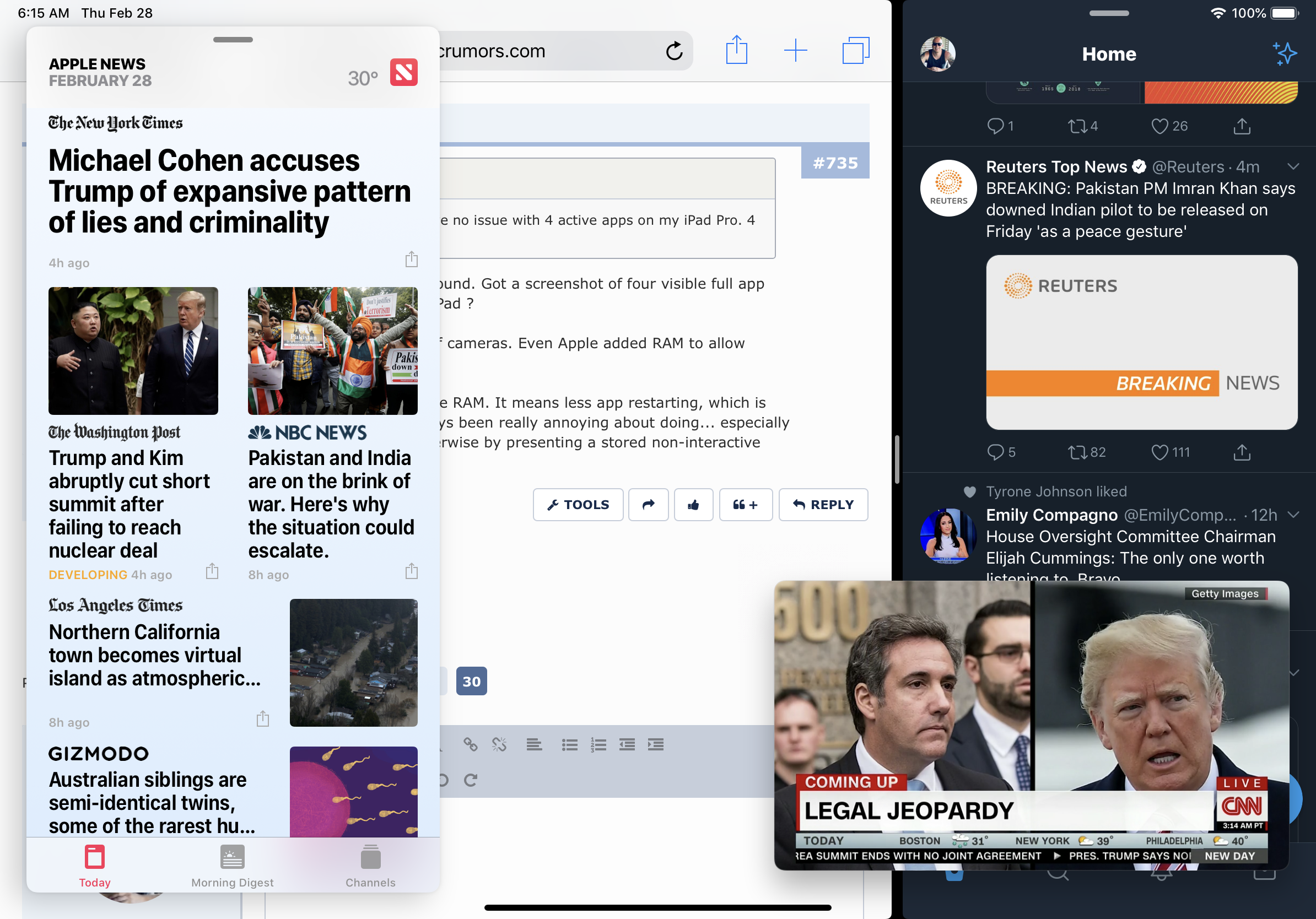
Task: Like the tweet with 26 likes
Action: [x=1169, y=126]
